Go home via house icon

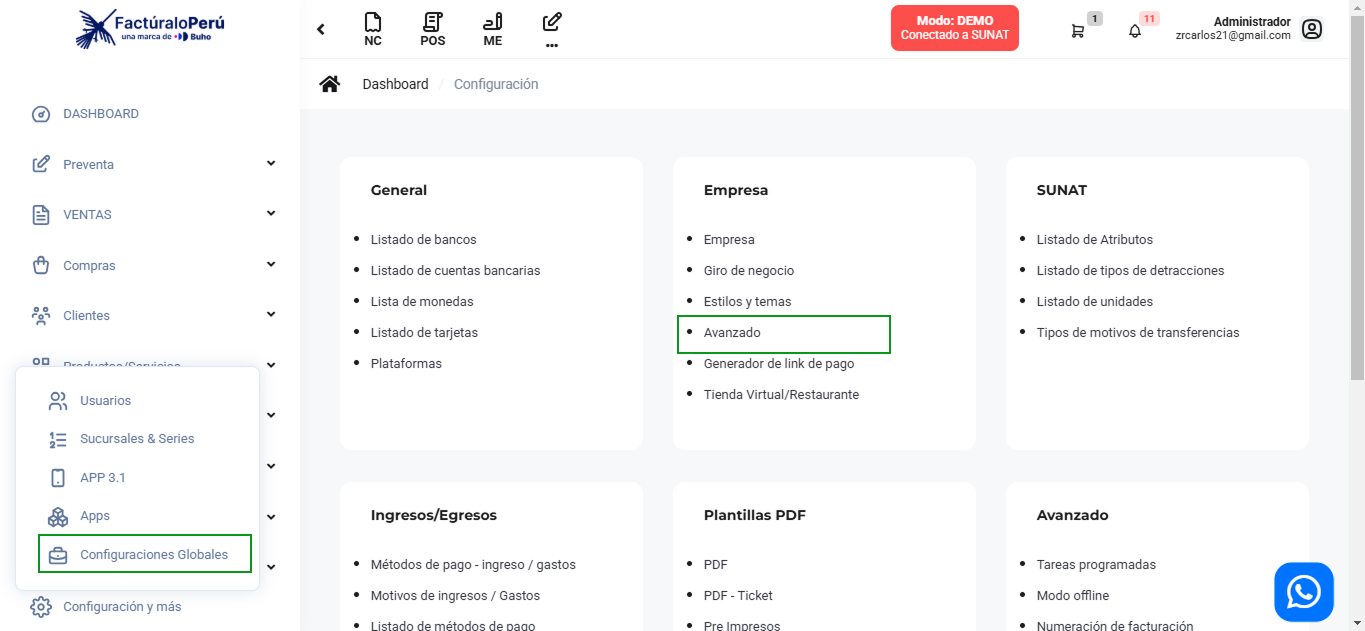329,84
